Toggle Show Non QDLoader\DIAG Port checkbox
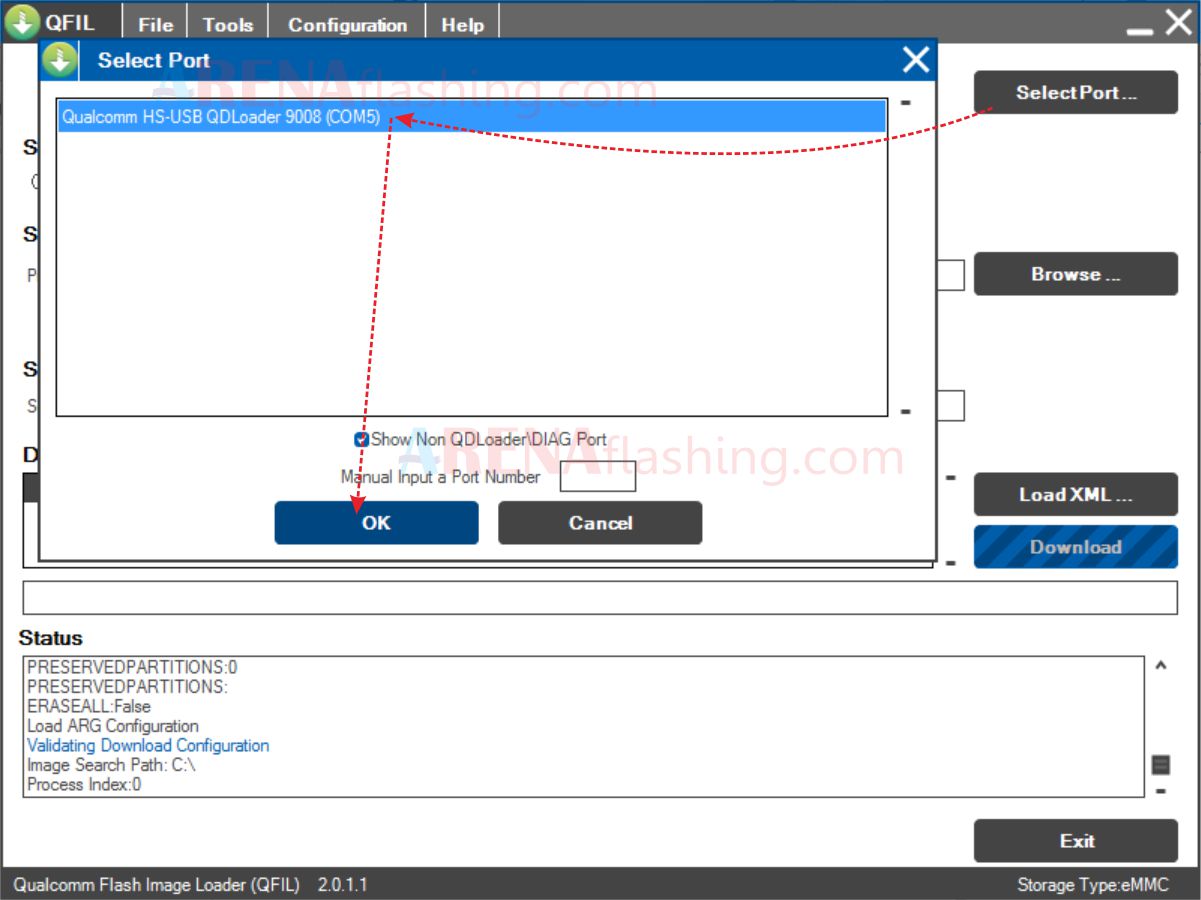This screenshot has width=1201, height=900. coord(362,439)
